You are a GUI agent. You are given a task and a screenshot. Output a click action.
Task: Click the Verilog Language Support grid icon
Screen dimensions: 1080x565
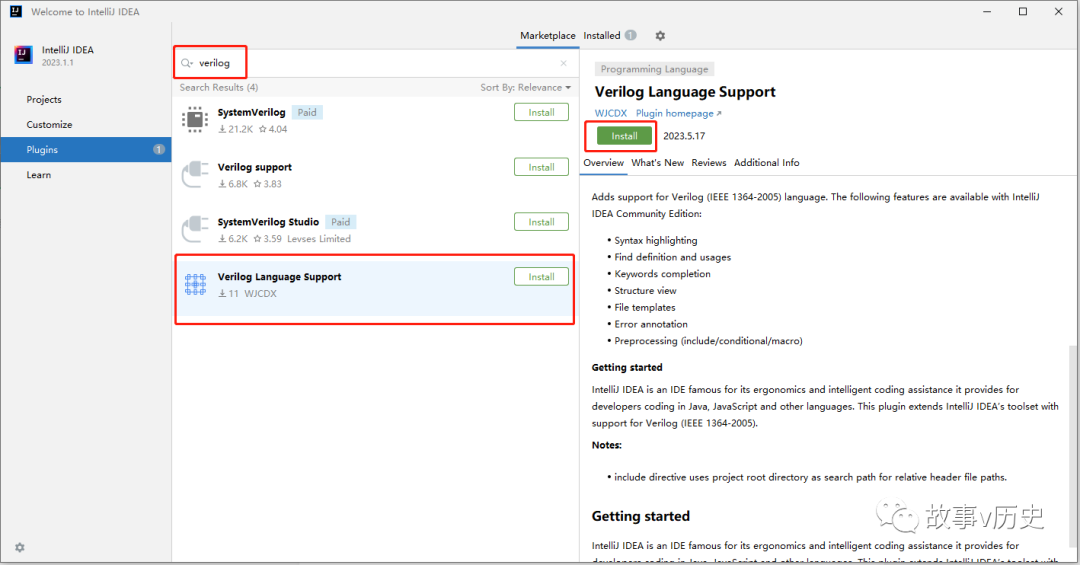(195, 284)
